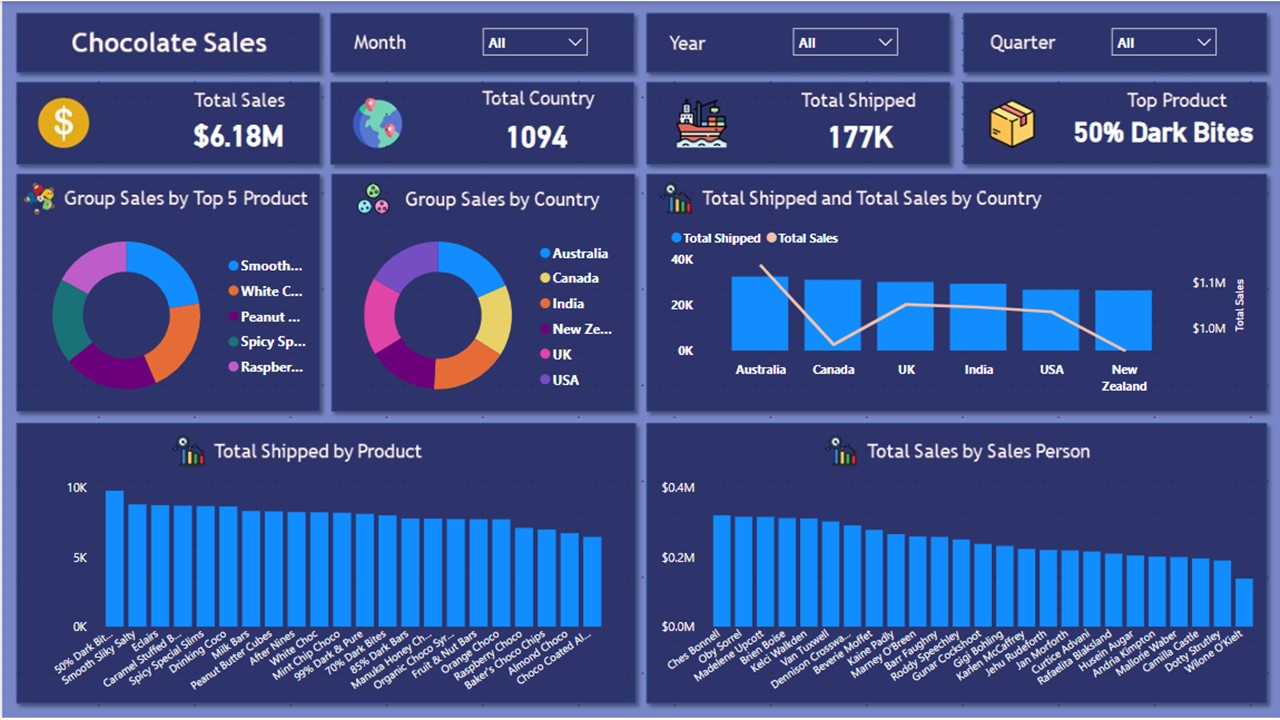
Task: Click the cargo ship icon in Total Shipped card
Action: 701,124
